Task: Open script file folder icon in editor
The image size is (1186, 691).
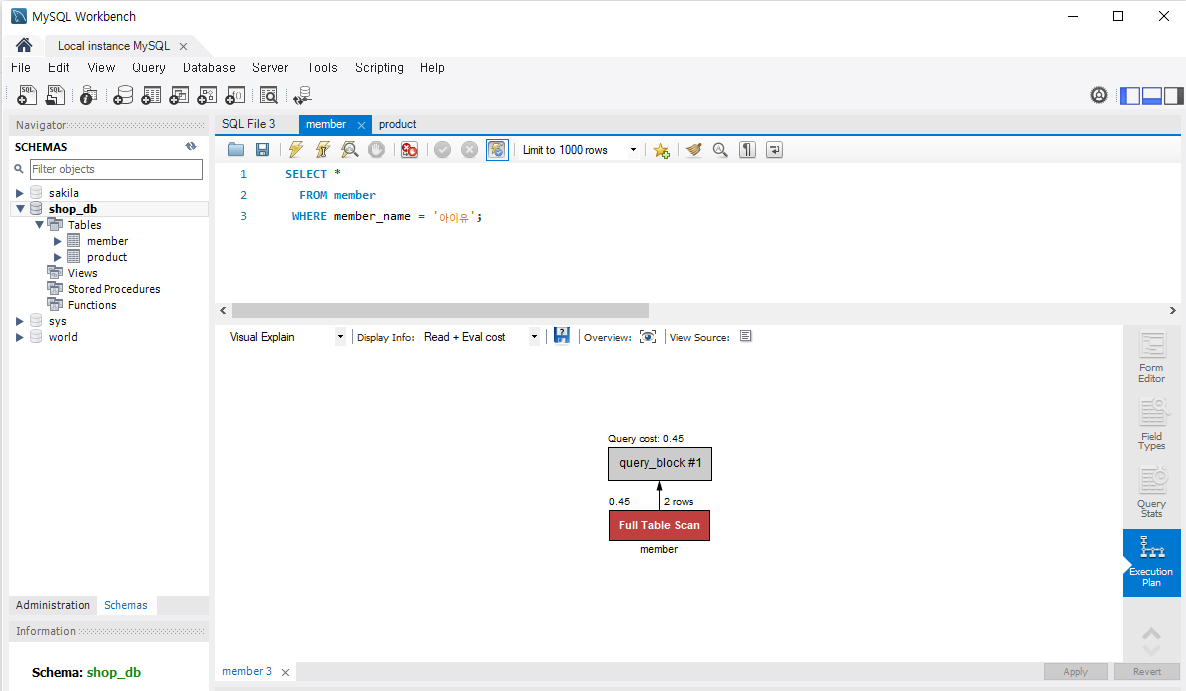Action: [x=236, y=150]
